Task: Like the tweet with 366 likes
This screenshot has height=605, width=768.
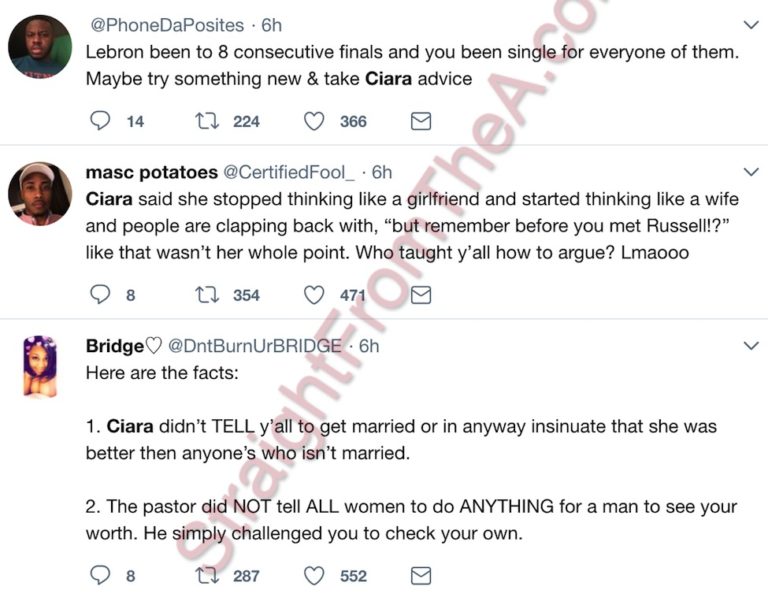Action: point(314,121)
